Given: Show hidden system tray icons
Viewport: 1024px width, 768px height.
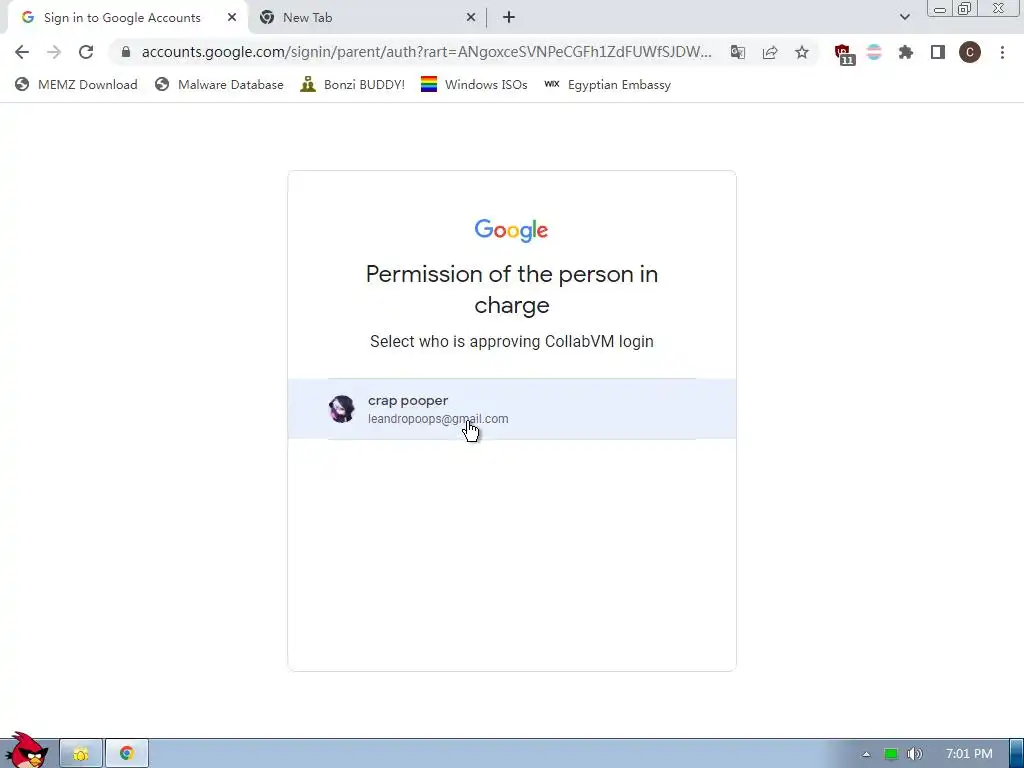Looking at the screenshot, I should (x=866, y=754).
